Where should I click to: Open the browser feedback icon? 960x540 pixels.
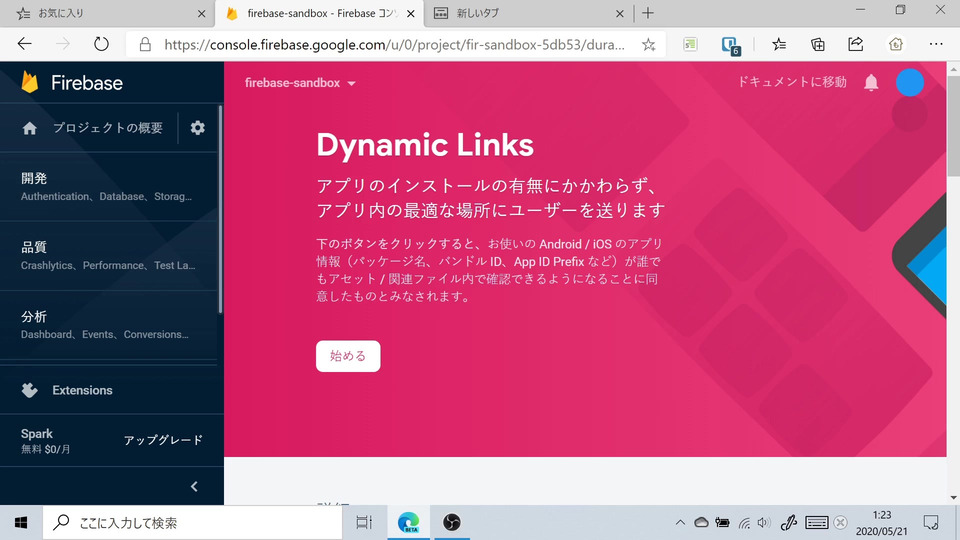[896, 44]
